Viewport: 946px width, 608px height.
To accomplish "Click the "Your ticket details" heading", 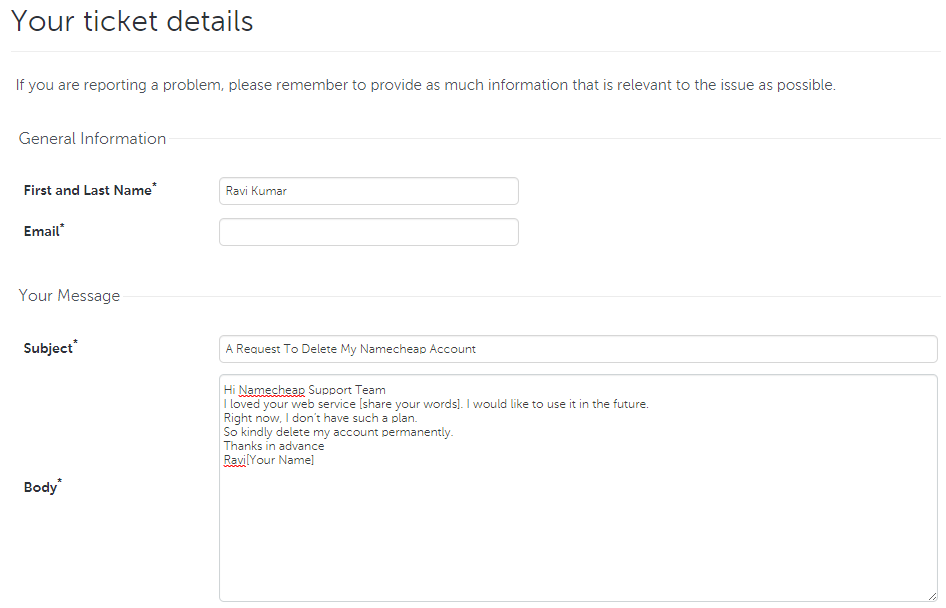I will coord(132,21).
